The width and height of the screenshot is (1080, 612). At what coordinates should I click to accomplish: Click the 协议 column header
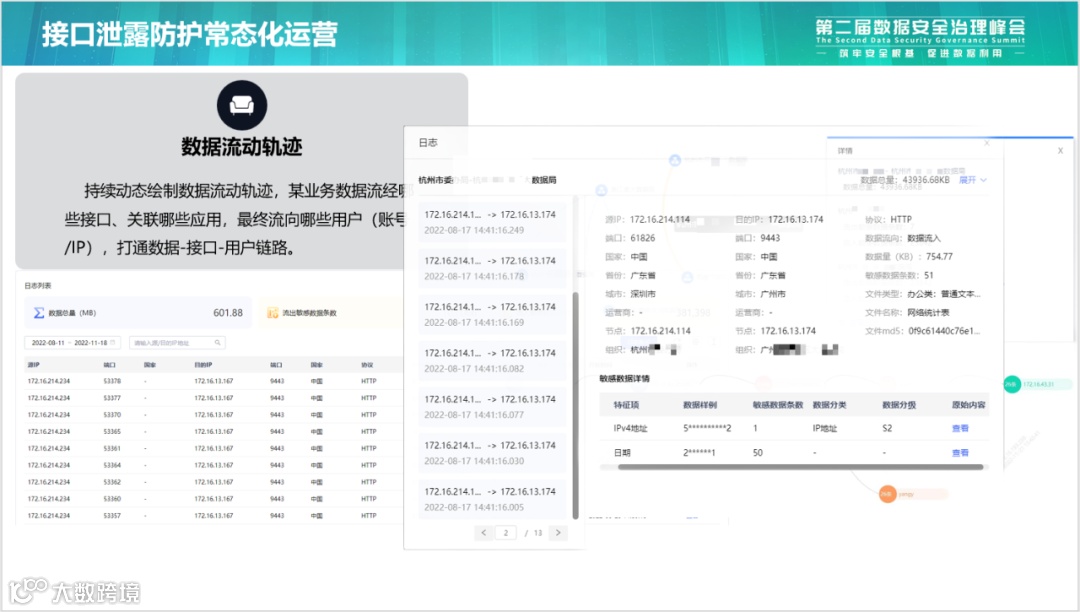coord(367,365)
